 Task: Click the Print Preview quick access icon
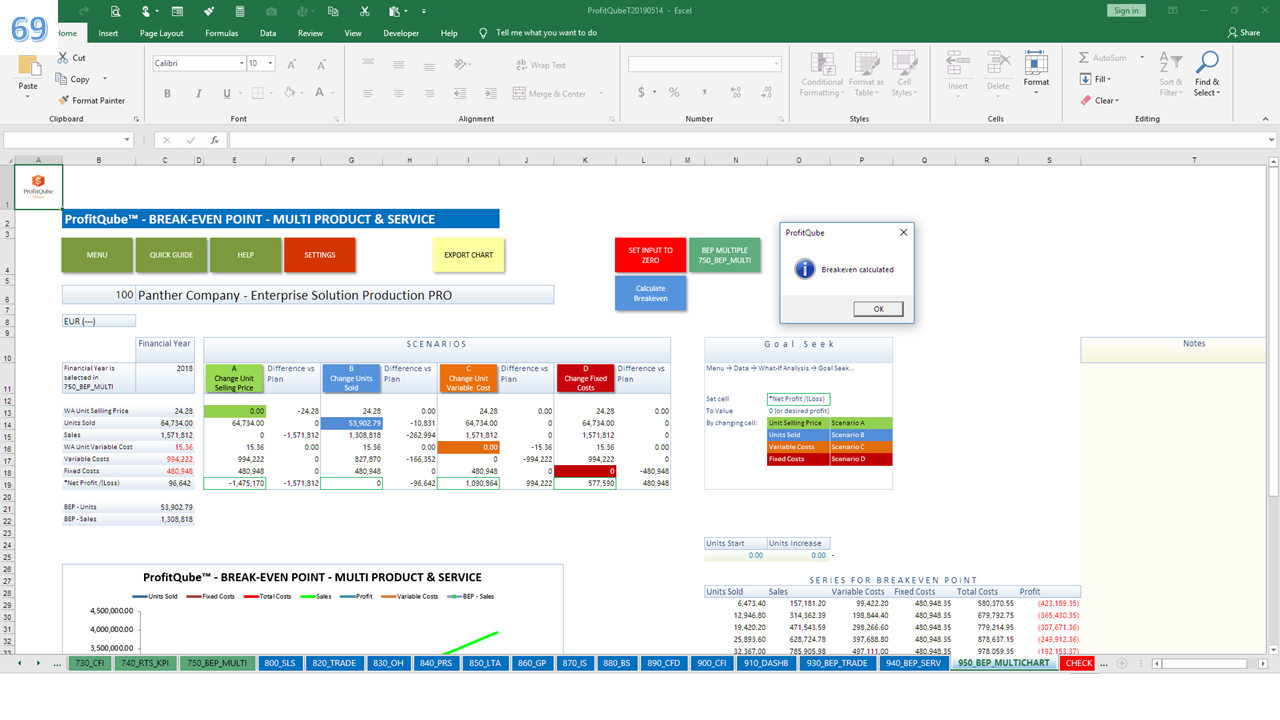[116, 11]
